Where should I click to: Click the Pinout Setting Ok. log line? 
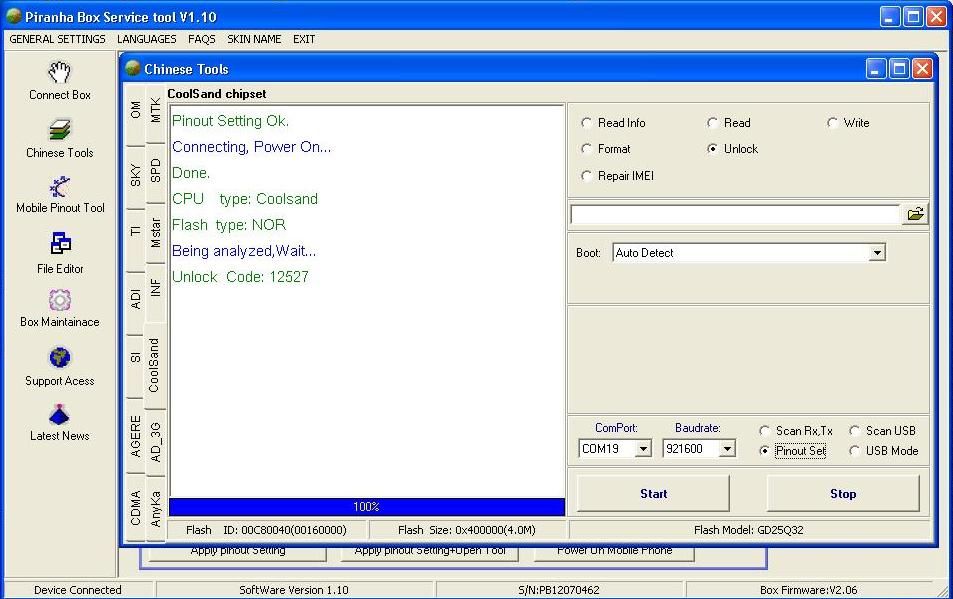(231, 121)
